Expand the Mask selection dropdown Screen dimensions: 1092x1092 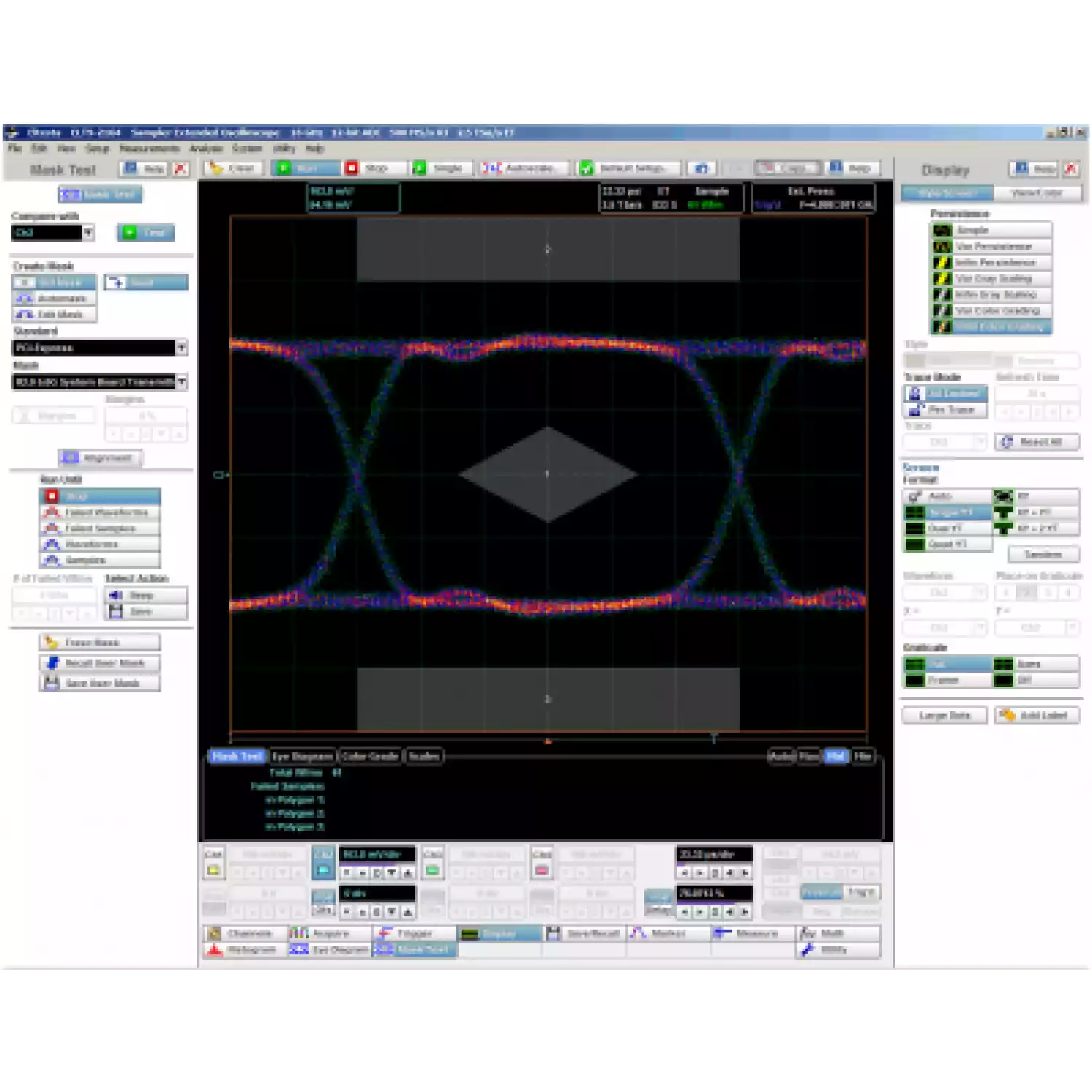(181, 381)
